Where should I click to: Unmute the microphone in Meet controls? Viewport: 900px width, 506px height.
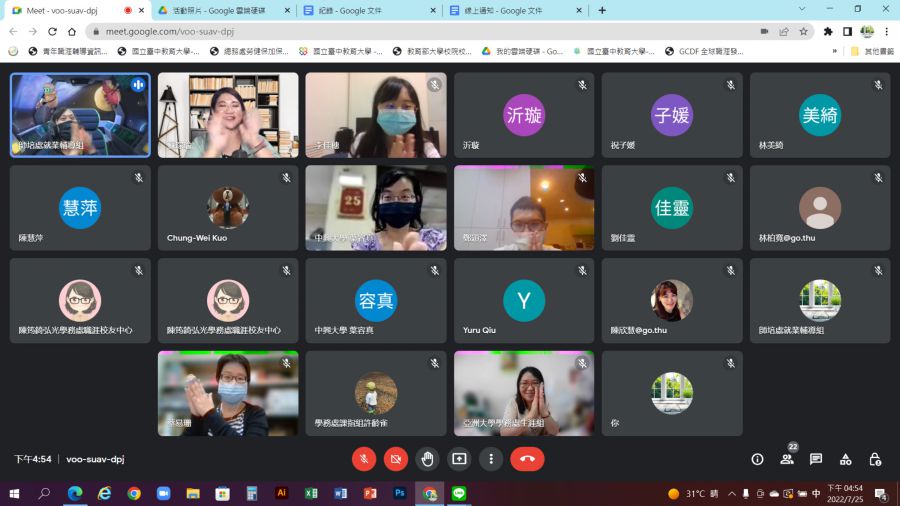click(364, 459)
